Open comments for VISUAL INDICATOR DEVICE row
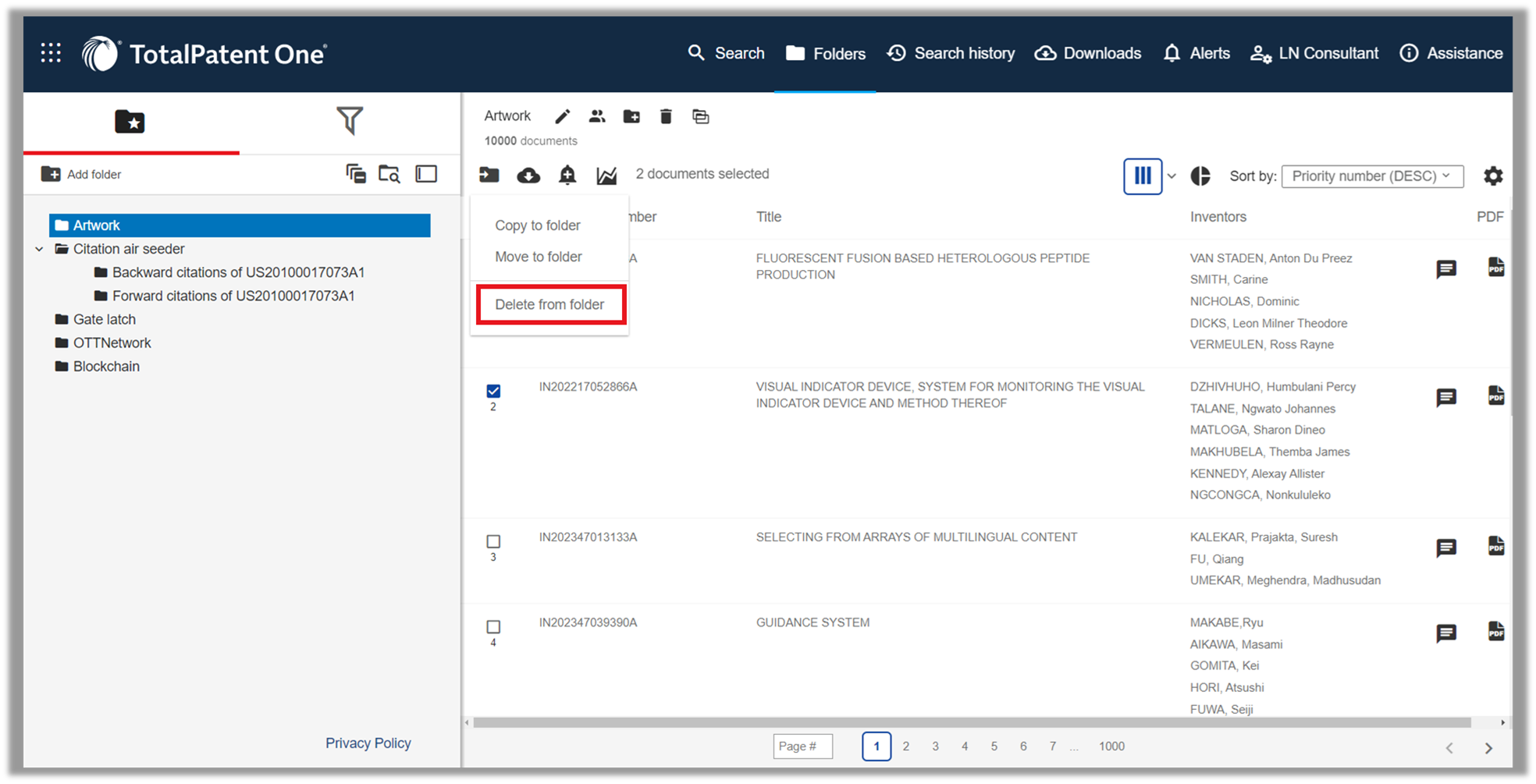Screen dimensions: 1536x784 pos(1446,398)
